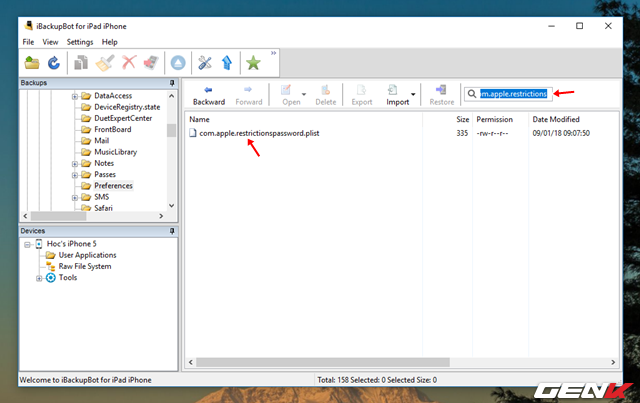
Task: Click the duplicate backup pages icon
Action: pos(81,63)
